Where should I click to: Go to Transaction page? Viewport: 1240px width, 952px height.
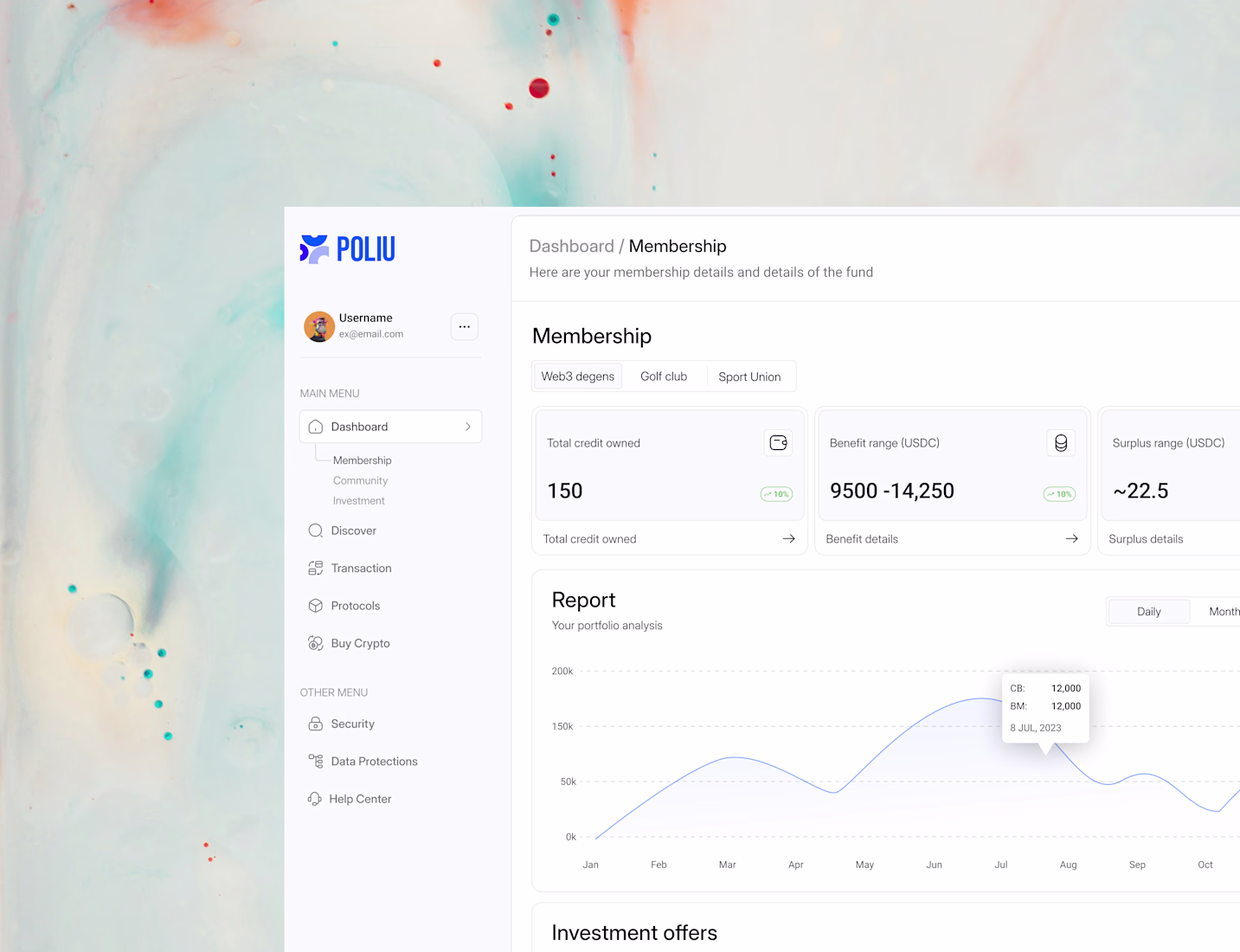point(361,568)
